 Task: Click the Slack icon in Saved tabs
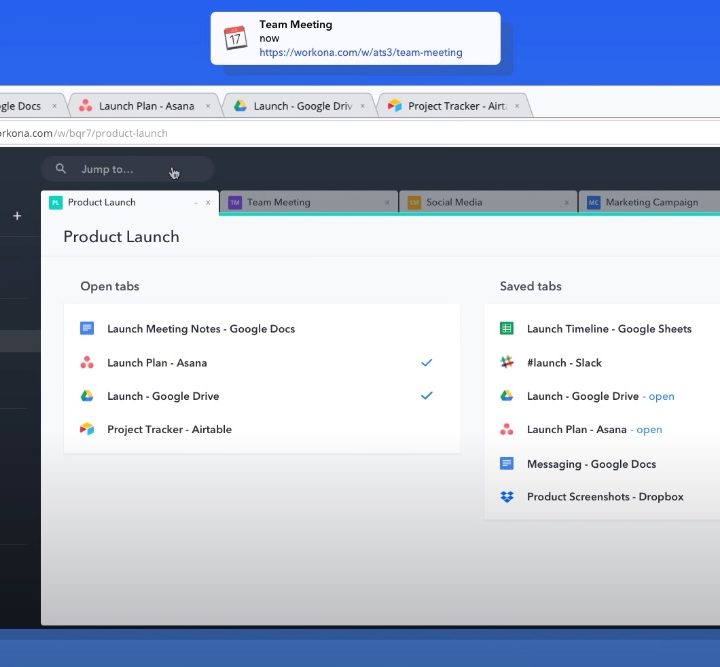coord(506,362)
